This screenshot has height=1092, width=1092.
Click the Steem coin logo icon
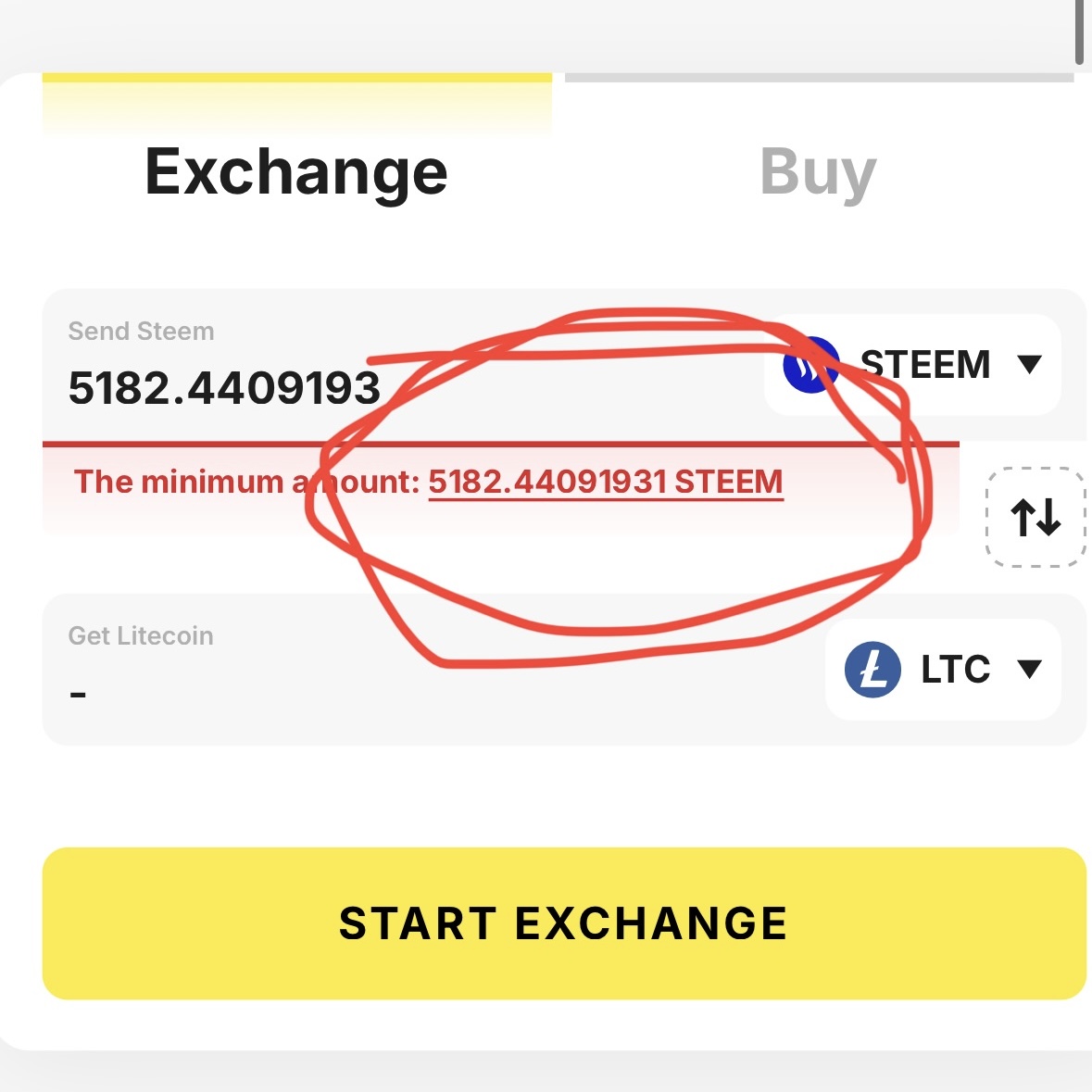point(810,365)
